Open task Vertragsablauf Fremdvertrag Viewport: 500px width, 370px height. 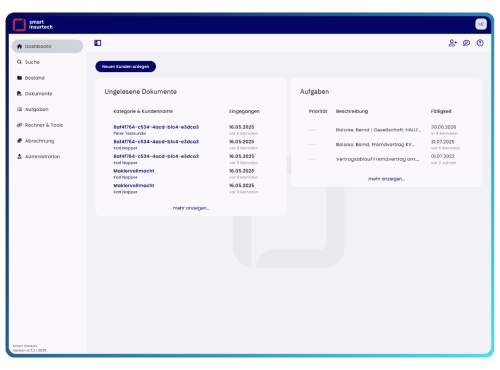pyautogui.click(x=377, y=159)
